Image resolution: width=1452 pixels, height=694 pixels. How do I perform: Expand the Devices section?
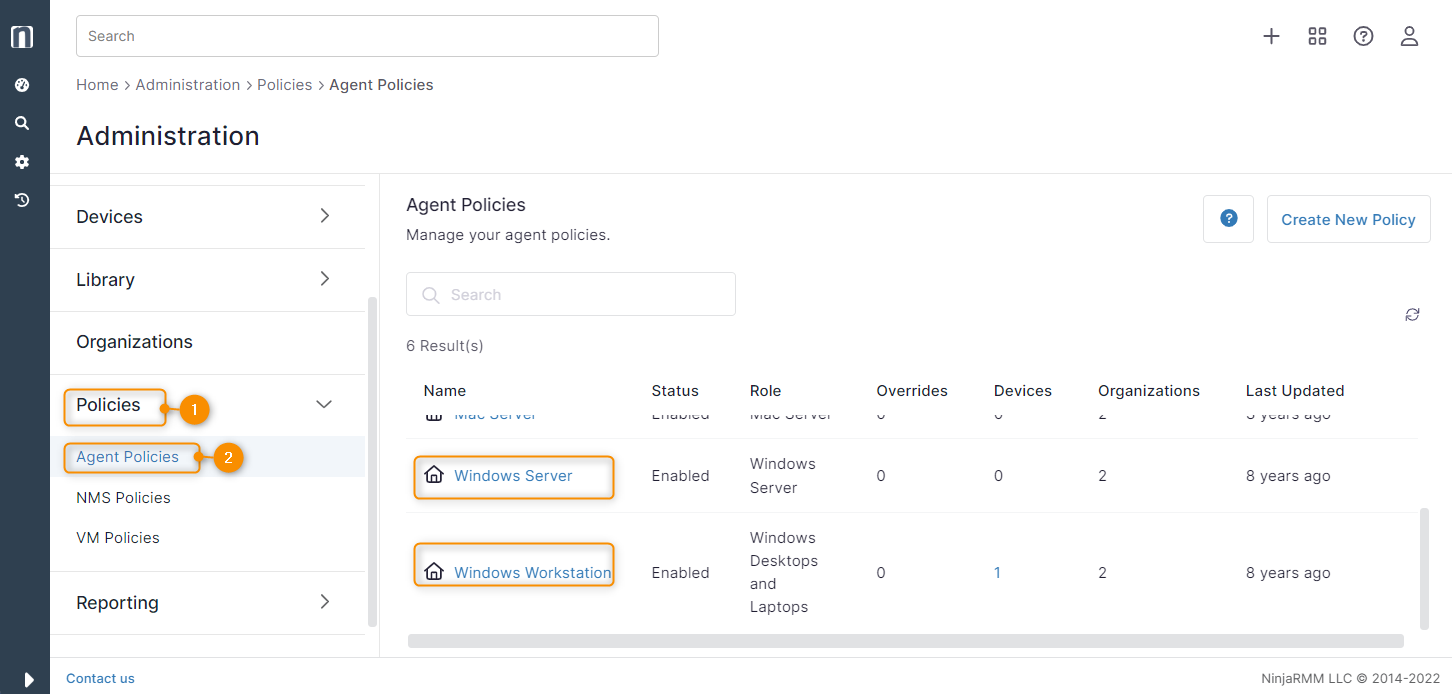click(x=323, y=215)
